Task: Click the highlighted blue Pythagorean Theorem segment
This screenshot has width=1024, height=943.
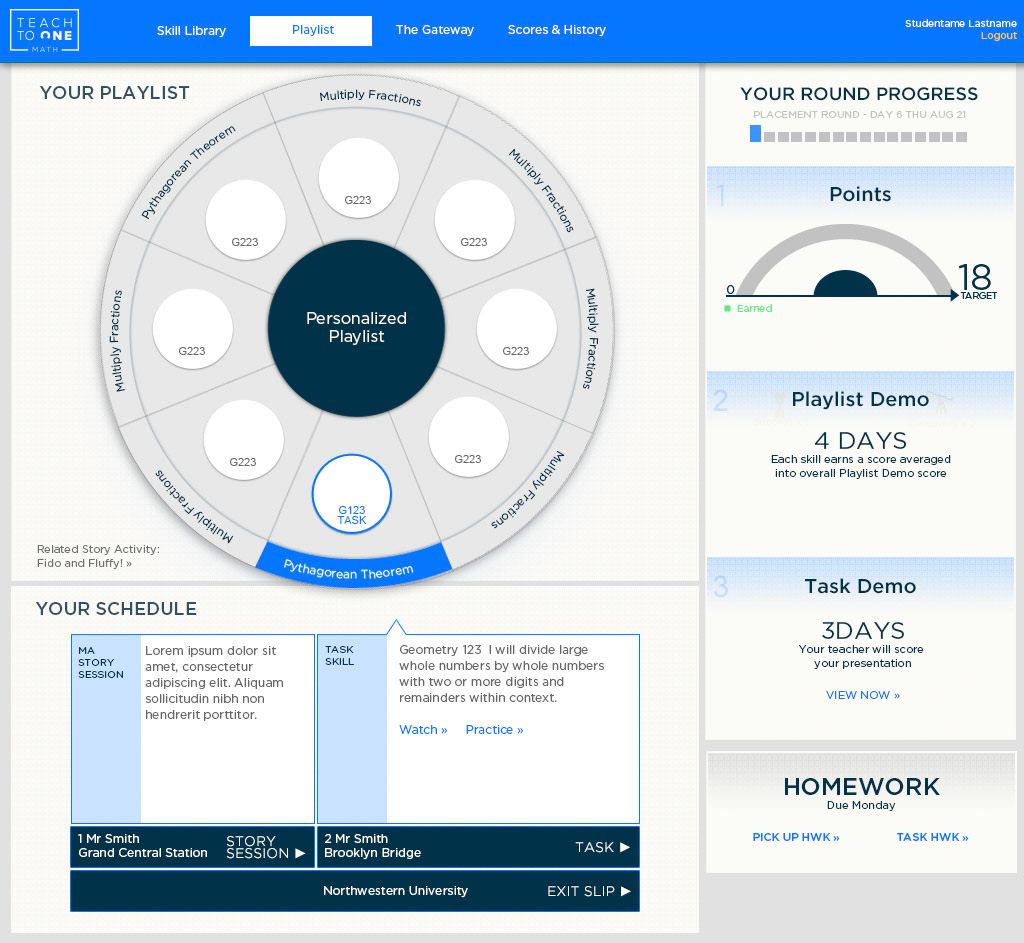Action: [353, 566]
